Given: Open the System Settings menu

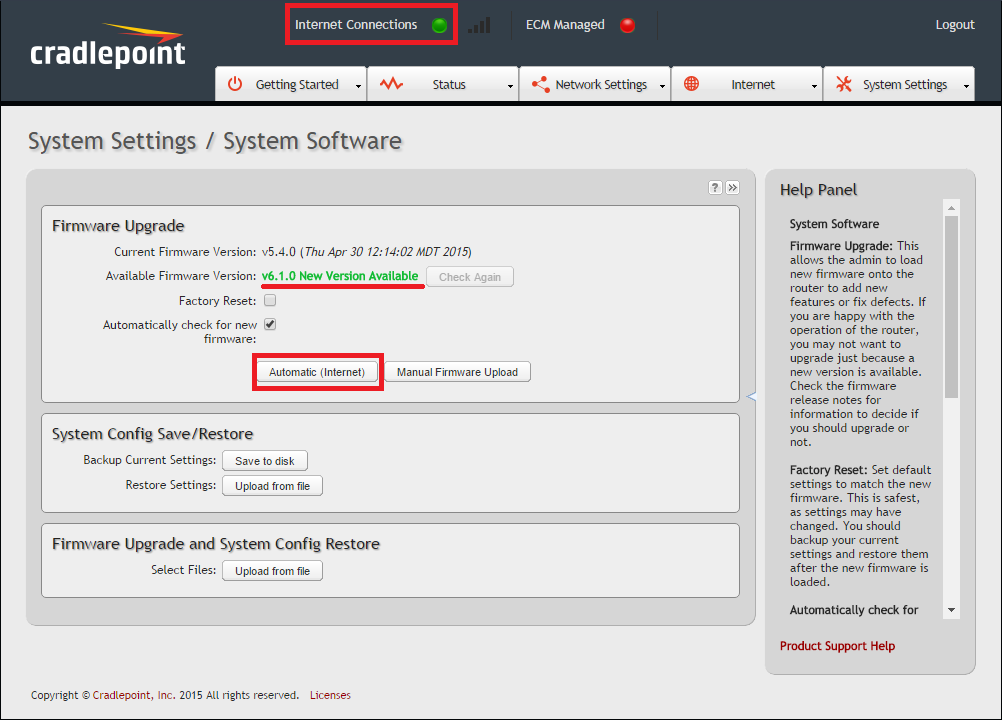Looking at the screenshot, I should (899, 84).
